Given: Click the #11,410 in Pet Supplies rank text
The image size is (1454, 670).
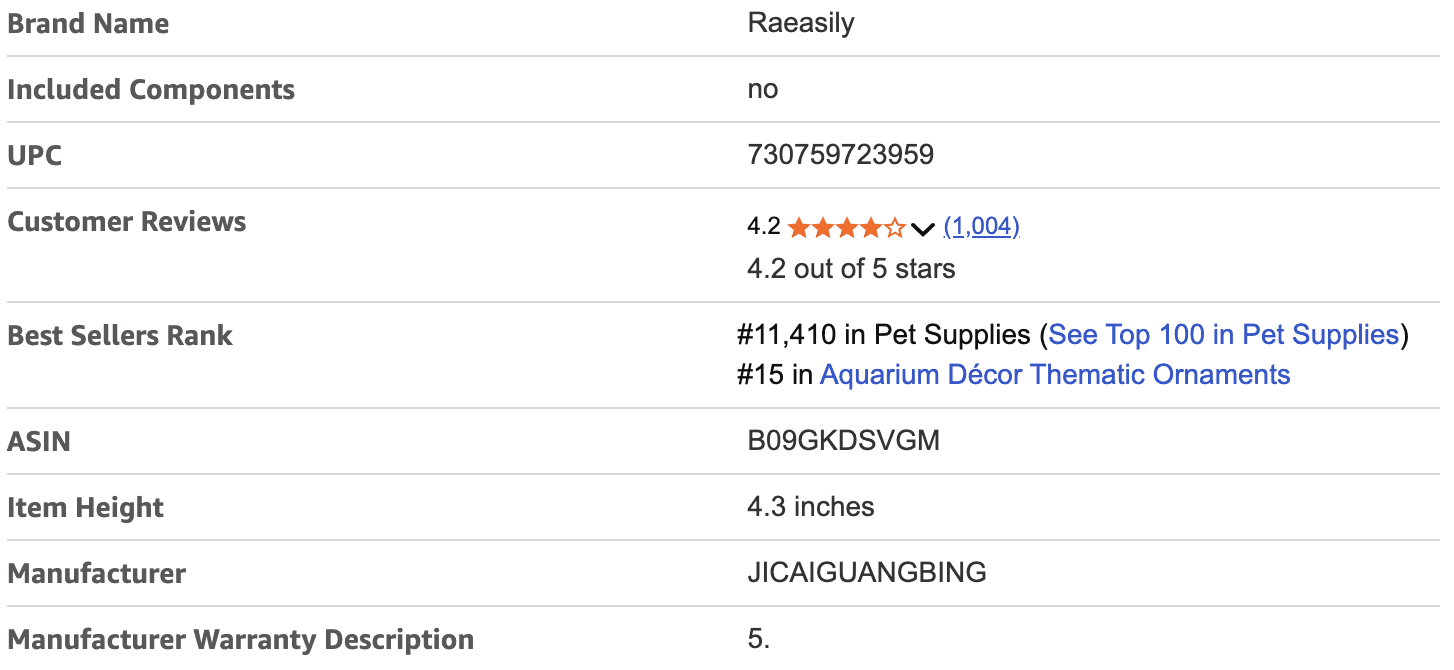Looking at the screenshot, I should pyautogui.click(x=884, y=334).
